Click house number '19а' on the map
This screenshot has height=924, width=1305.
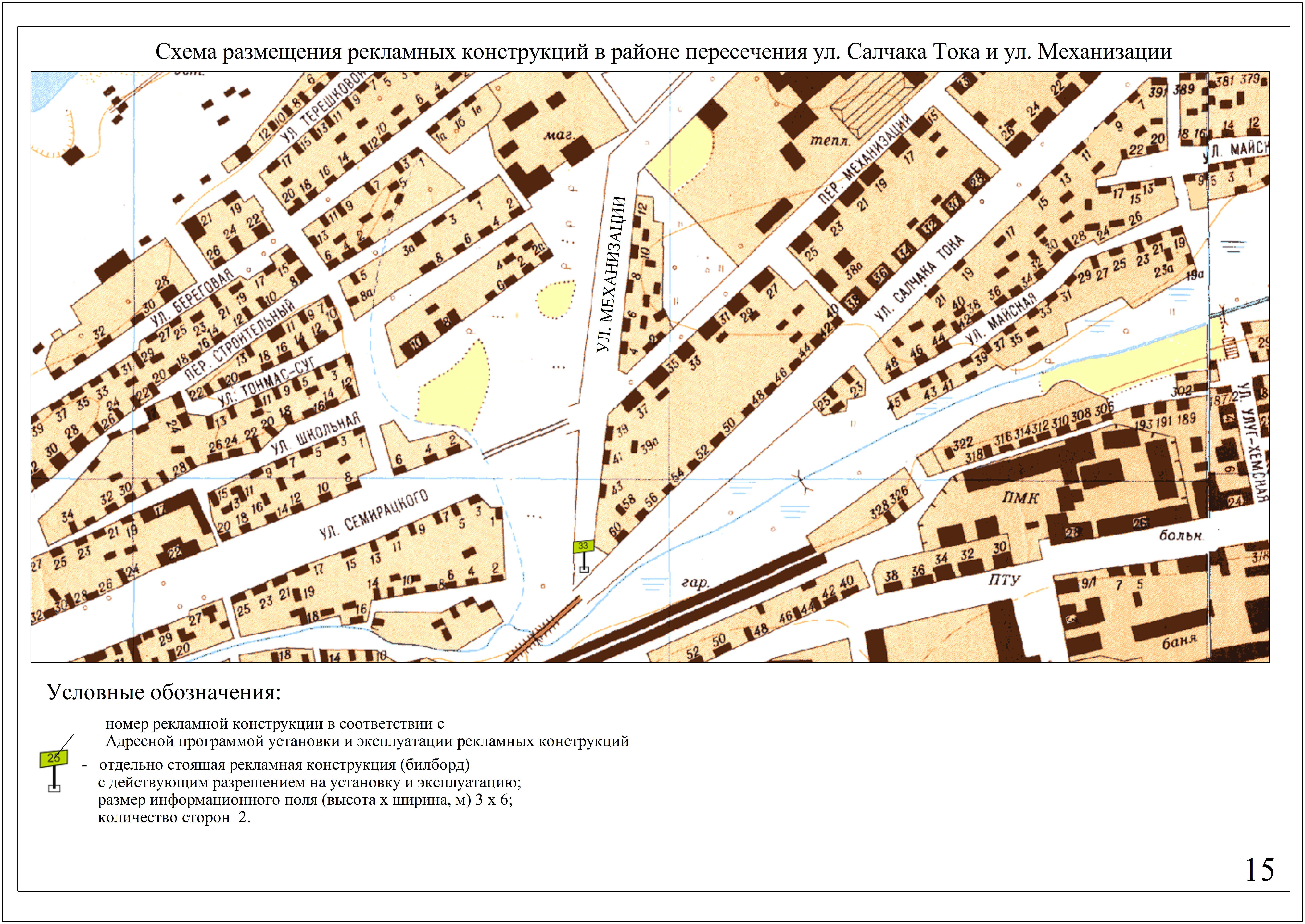[1195, 275]
